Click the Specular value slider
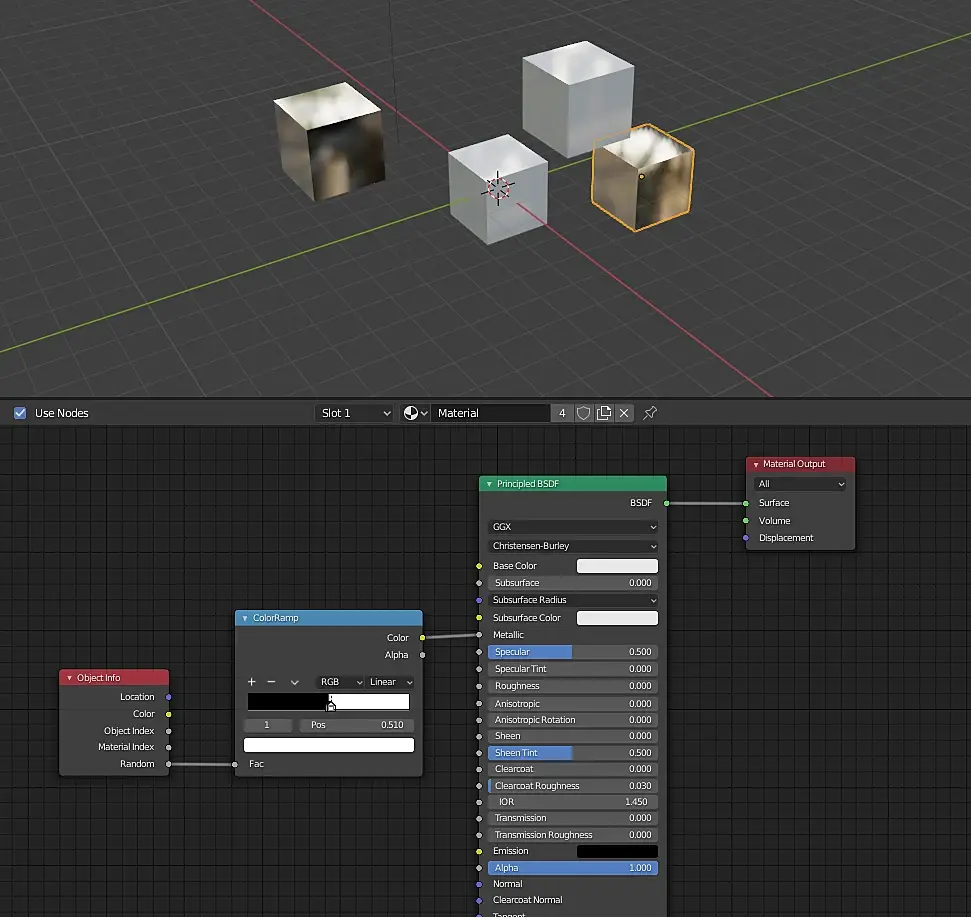The height and width of the screenshot is (917, 971). pos(573,652)
